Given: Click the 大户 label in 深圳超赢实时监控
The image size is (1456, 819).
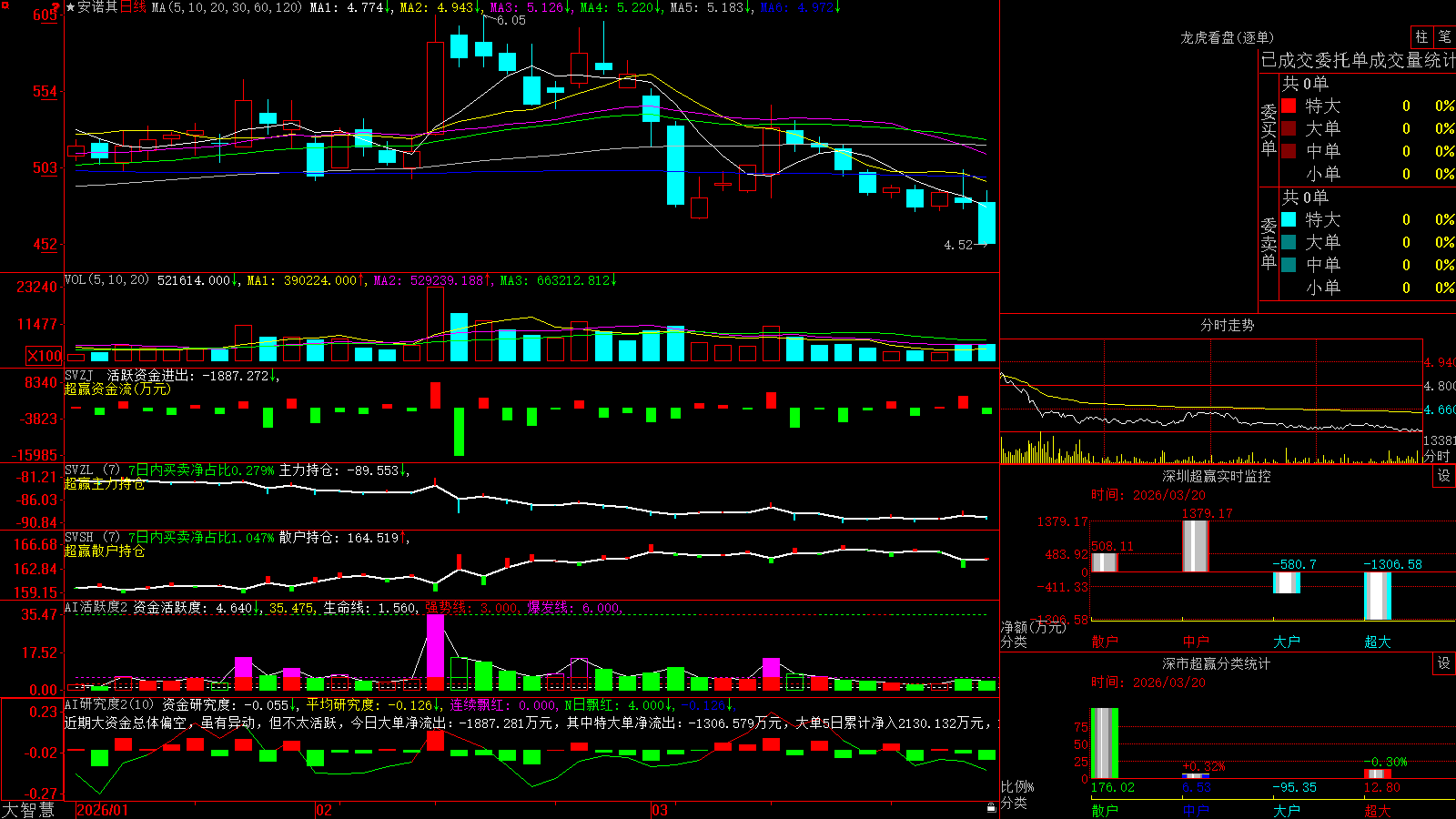Looking at the screenshot, I should 1287,642.
